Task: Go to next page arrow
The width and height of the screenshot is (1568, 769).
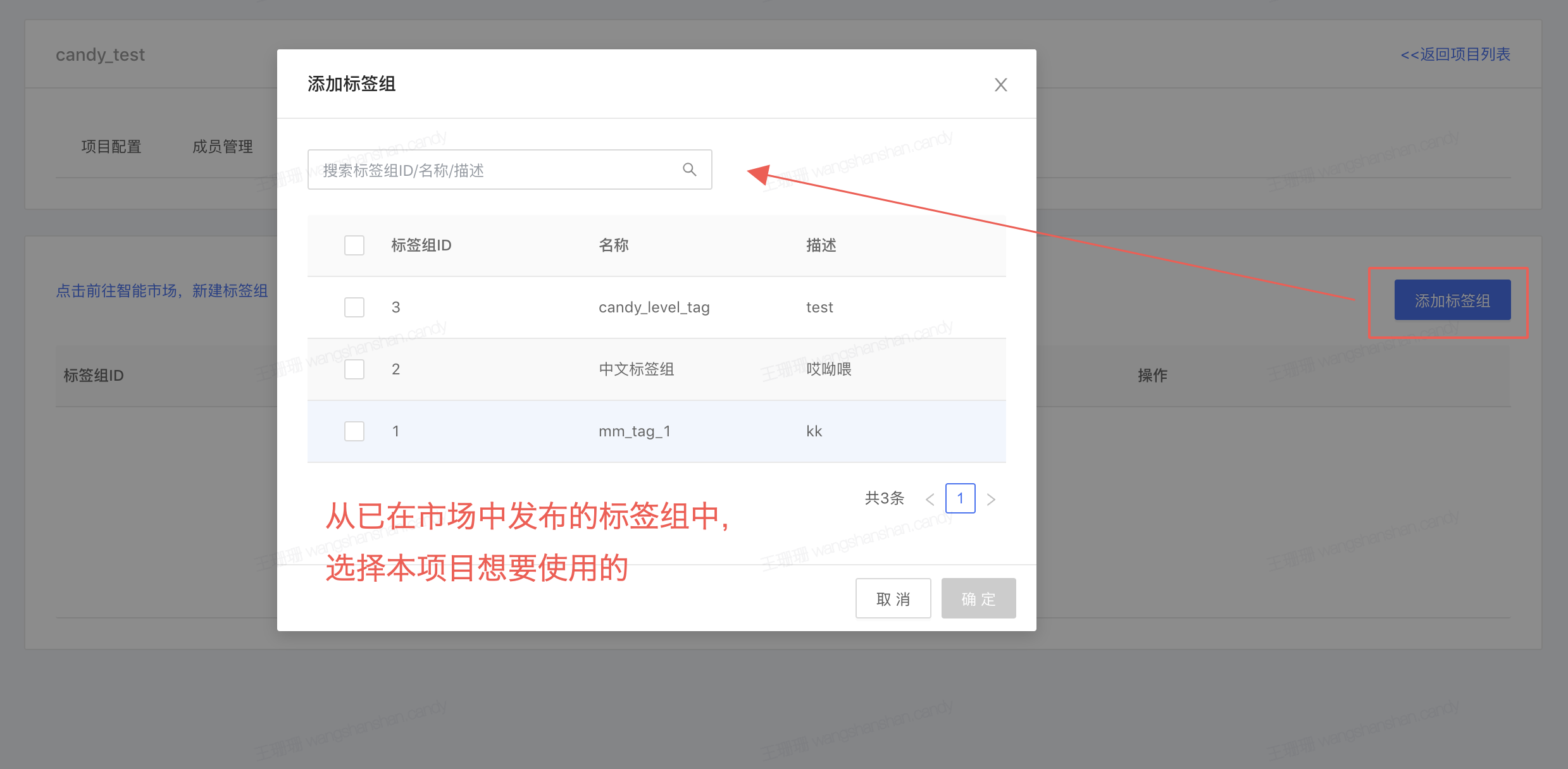Action: tap(991, 500)
